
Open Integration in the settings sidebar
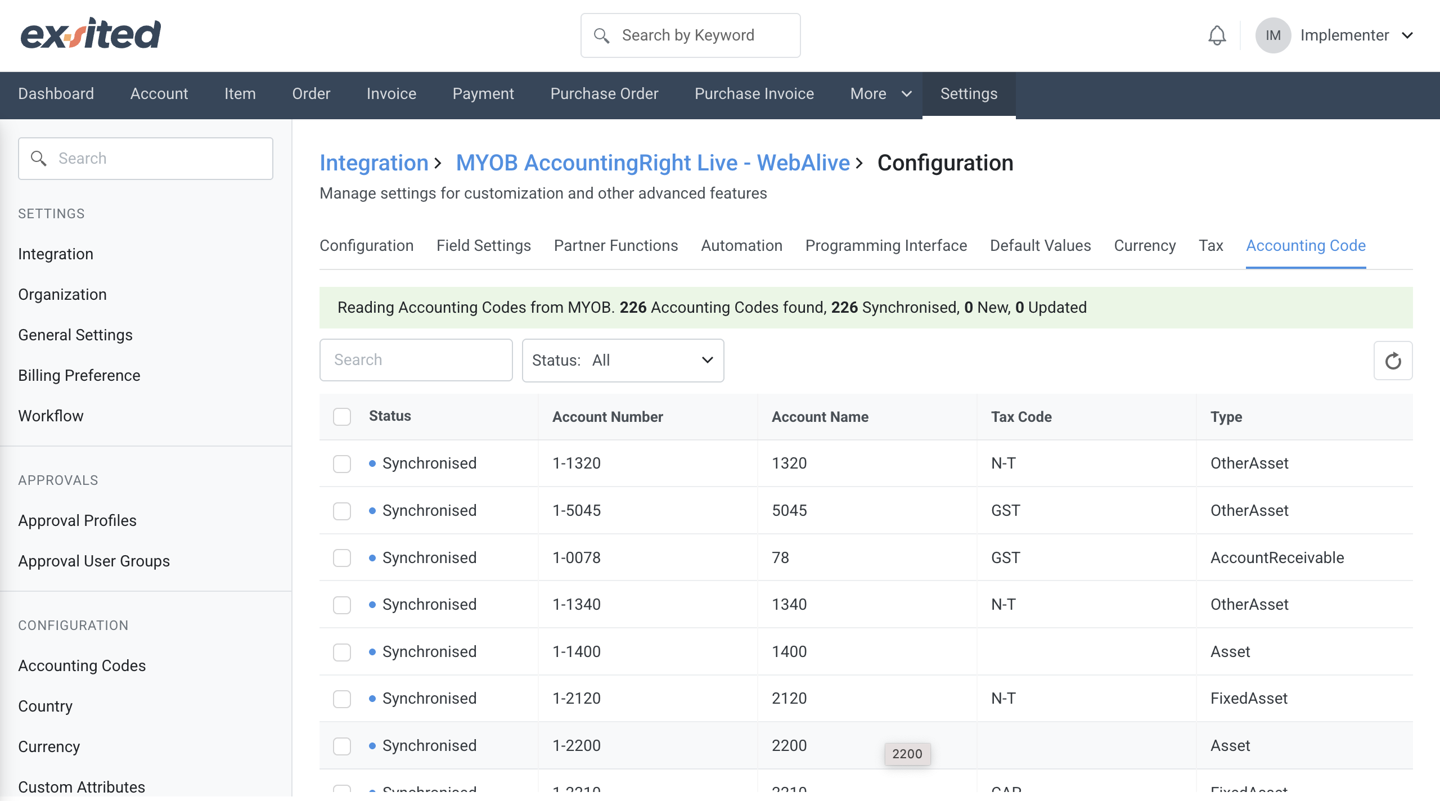coord(56,254)
